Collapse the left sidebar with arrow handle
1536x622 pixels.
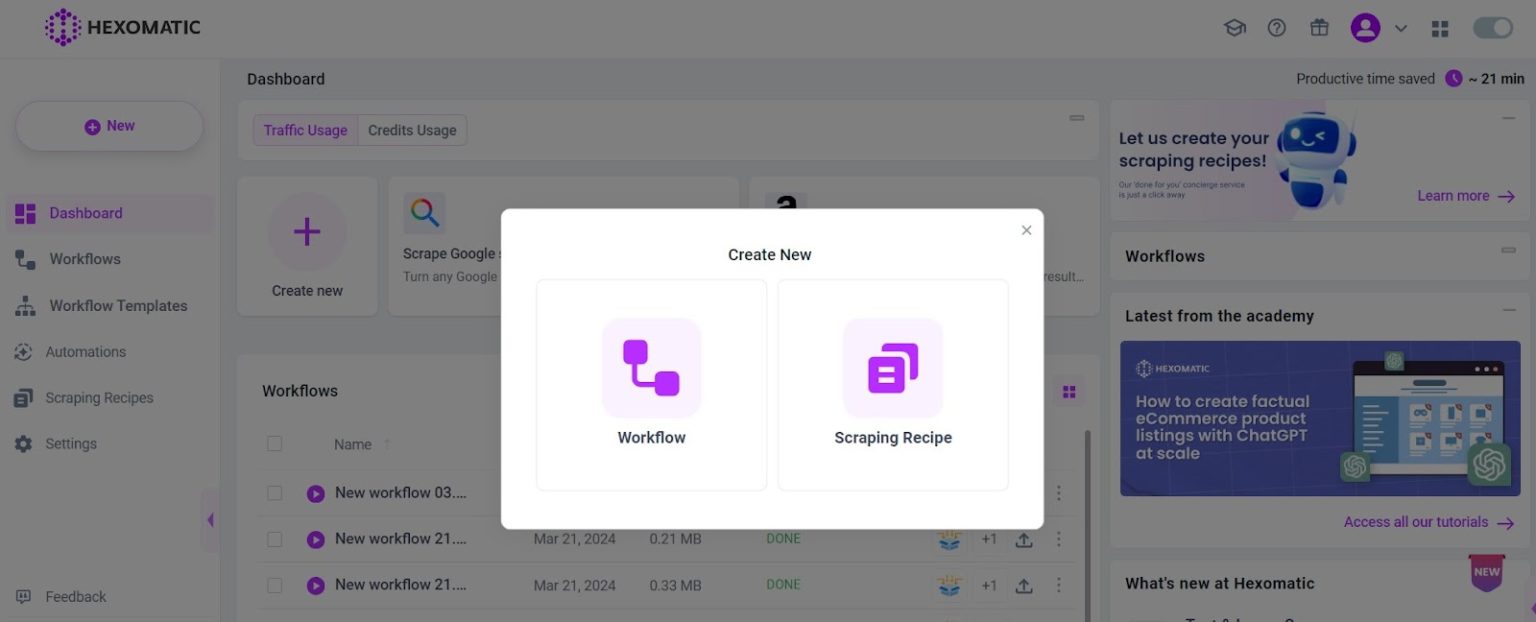[x=210, y=520]
